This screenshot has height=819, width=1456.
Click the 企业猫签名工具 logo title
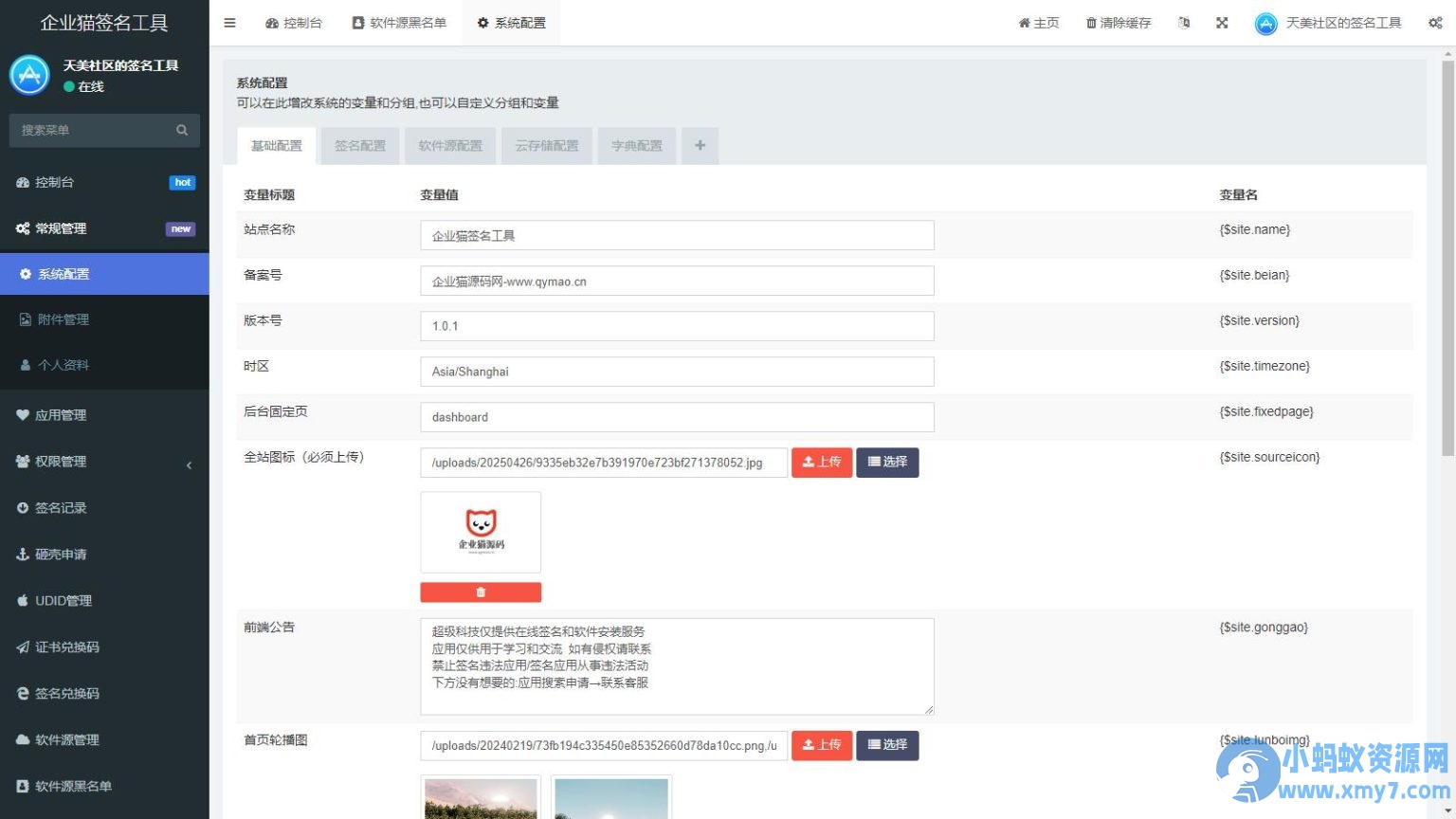tap(104, 23)
